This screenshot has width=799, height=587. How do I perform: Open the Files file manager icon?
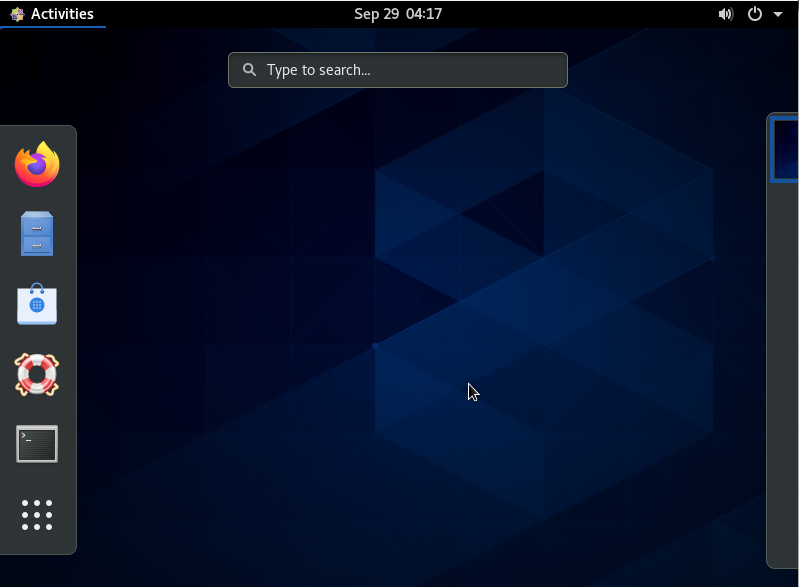pyautogui.click(x=37, y=234)
